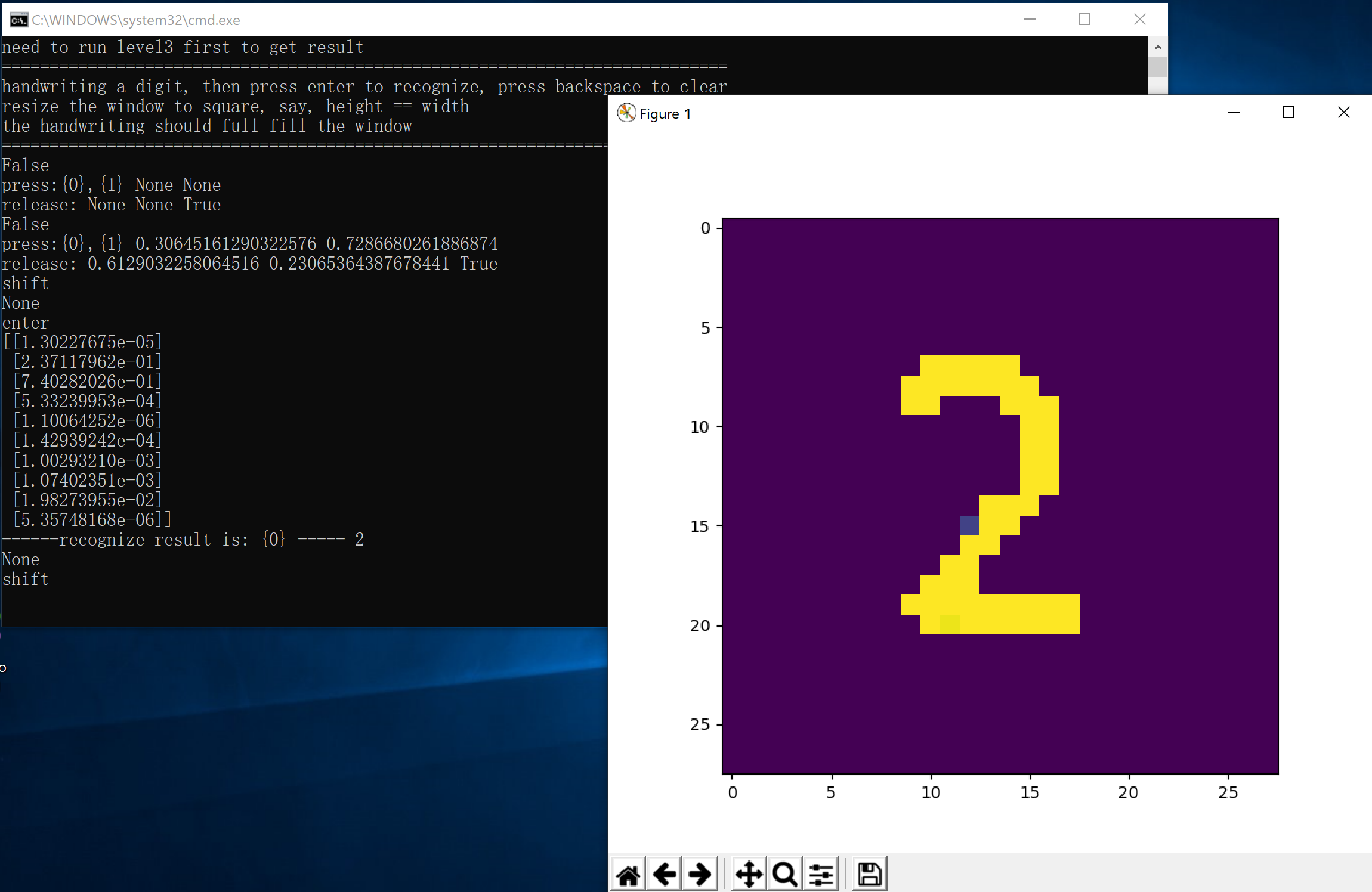Close the cmd.exe window
Image resolution: width=1372 pixels, height=892 pixels.
[x=1139, y=20]
